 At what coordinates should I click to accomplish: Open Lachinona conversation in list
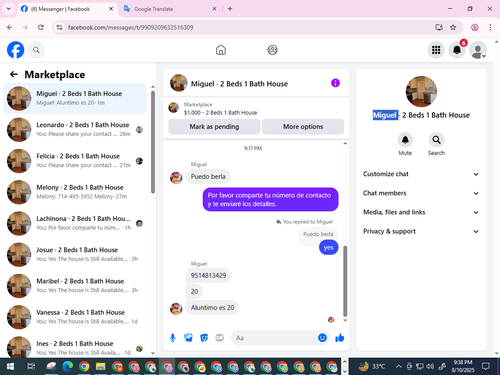coord(75,223)
